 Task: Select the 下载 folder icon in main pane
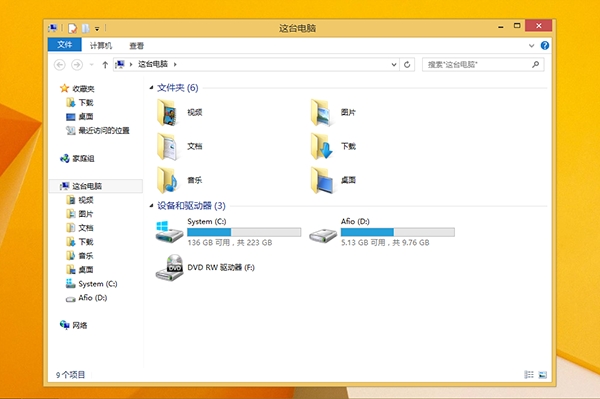pyautogui.click(x=321, y=146)
